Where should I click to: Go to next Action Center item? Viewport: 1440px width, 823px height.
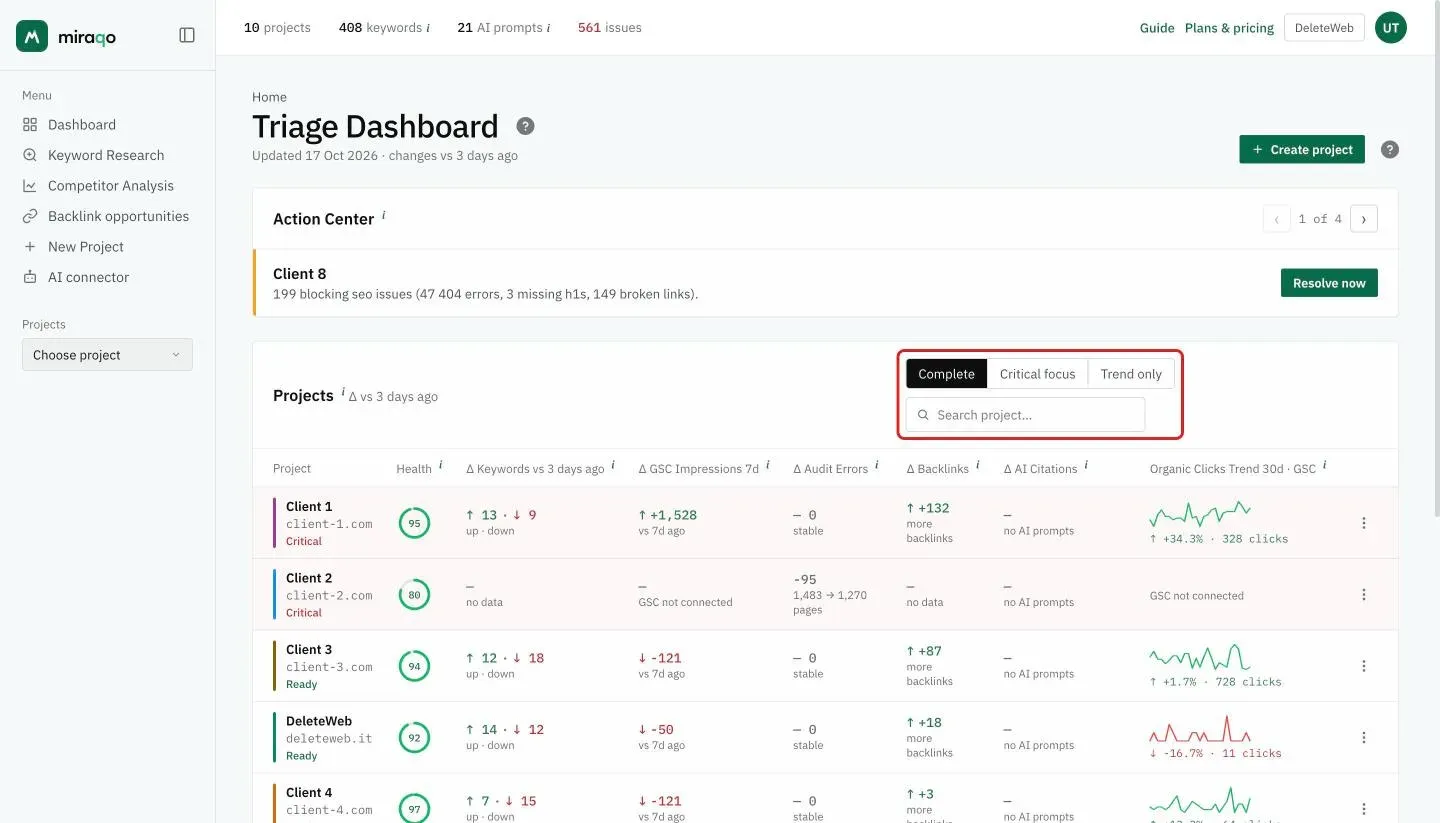[1364, 219]
